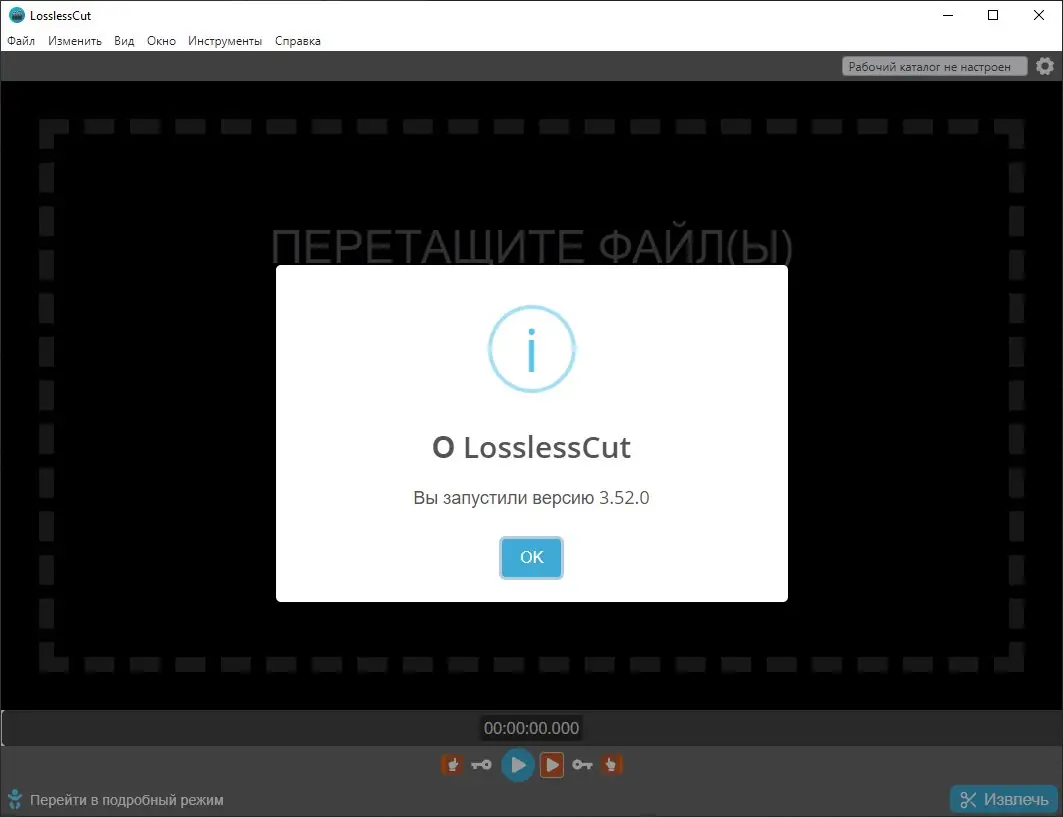Click the right hand icon to set the cut end
Viewport: 1063px width, 817px height.
pyautogui.click(x=611, y=765)
